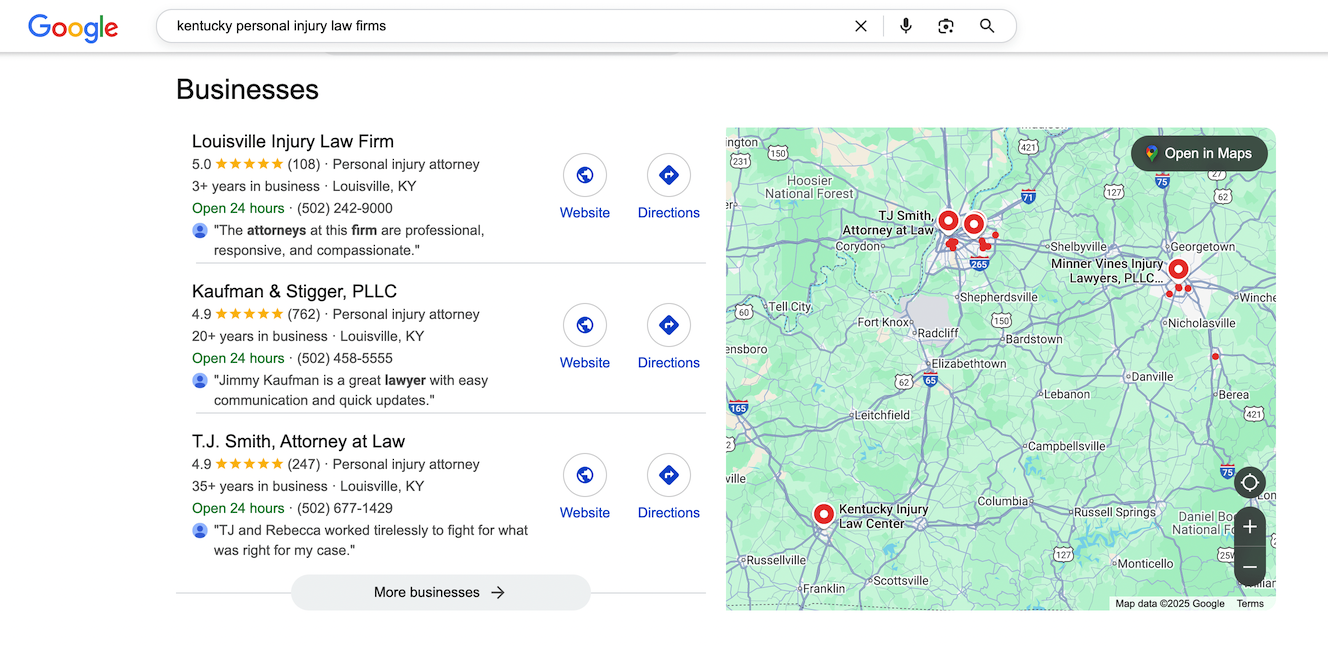The image size is (1328, 649).
Task: Select Kentucky Injury Law Center map pin
Action: [824, 514]
